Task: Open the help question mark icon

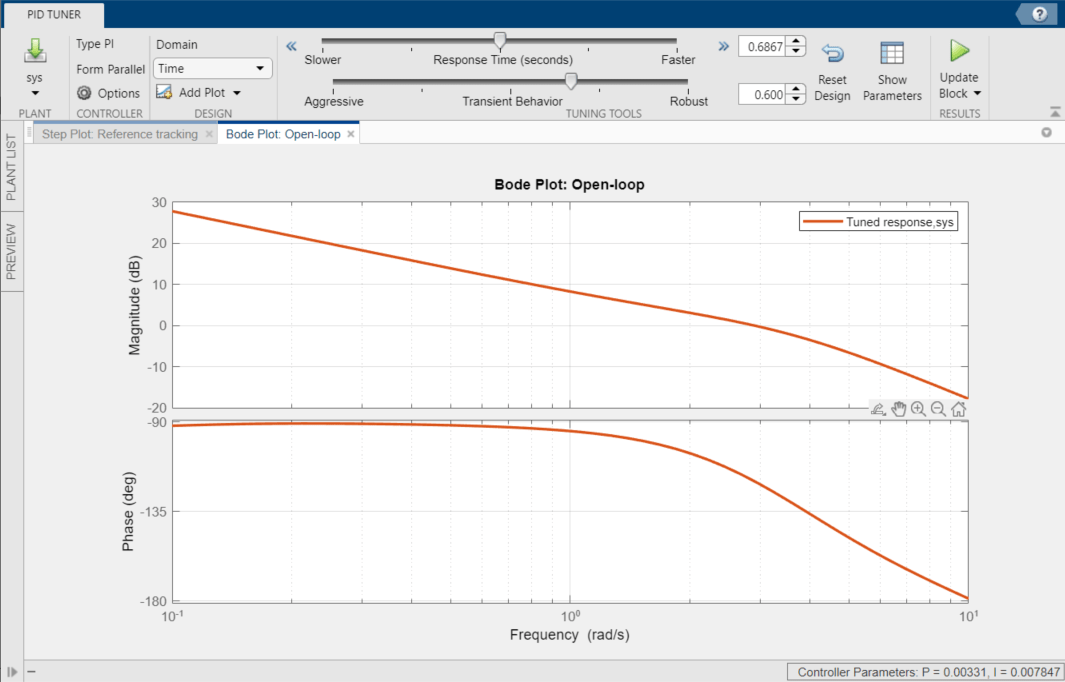Action: click(x=1039, y=14)
